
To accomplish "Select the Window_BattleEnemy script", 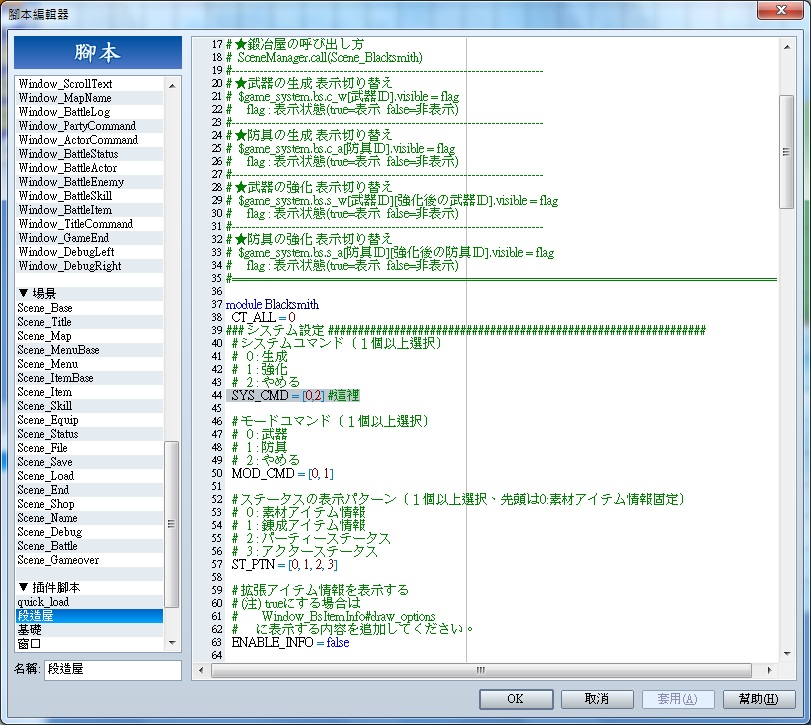I will (90, 182).
